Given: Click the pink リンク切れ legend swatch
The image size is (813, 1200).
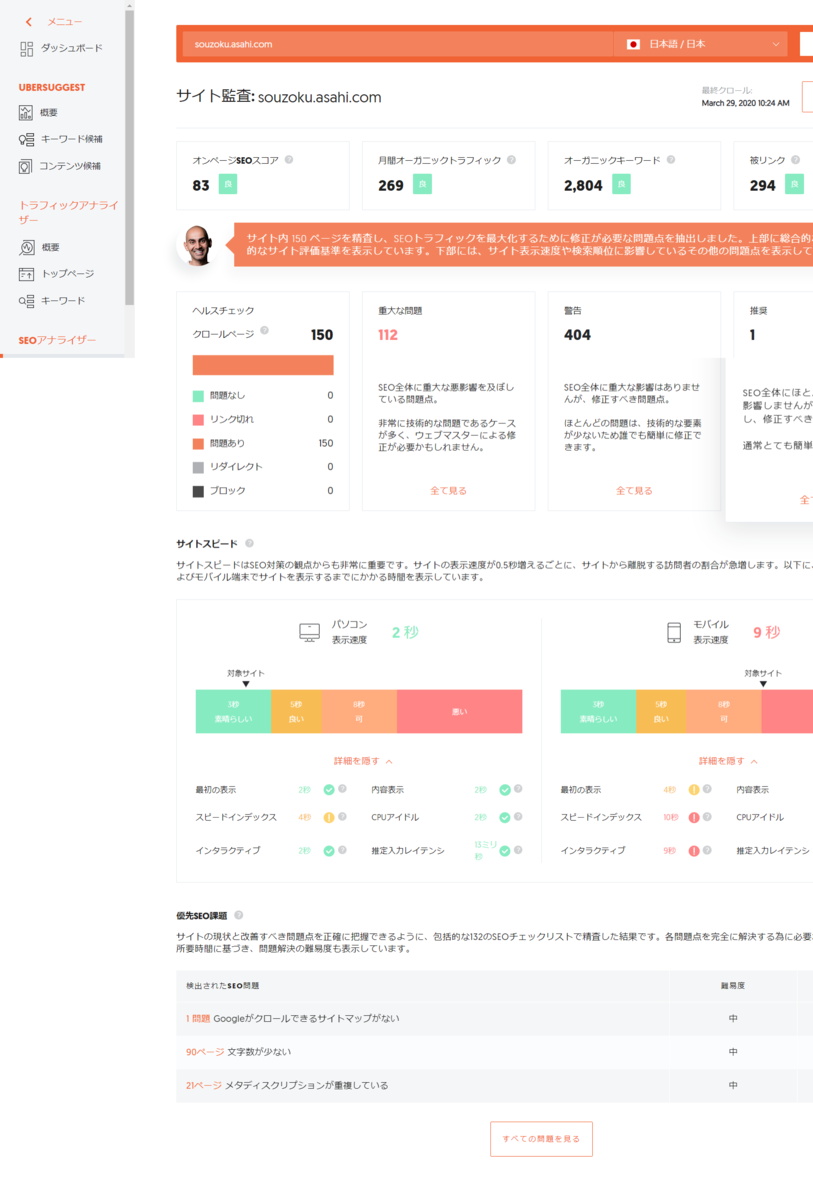Looking at the screenshot, I should 198,420.
